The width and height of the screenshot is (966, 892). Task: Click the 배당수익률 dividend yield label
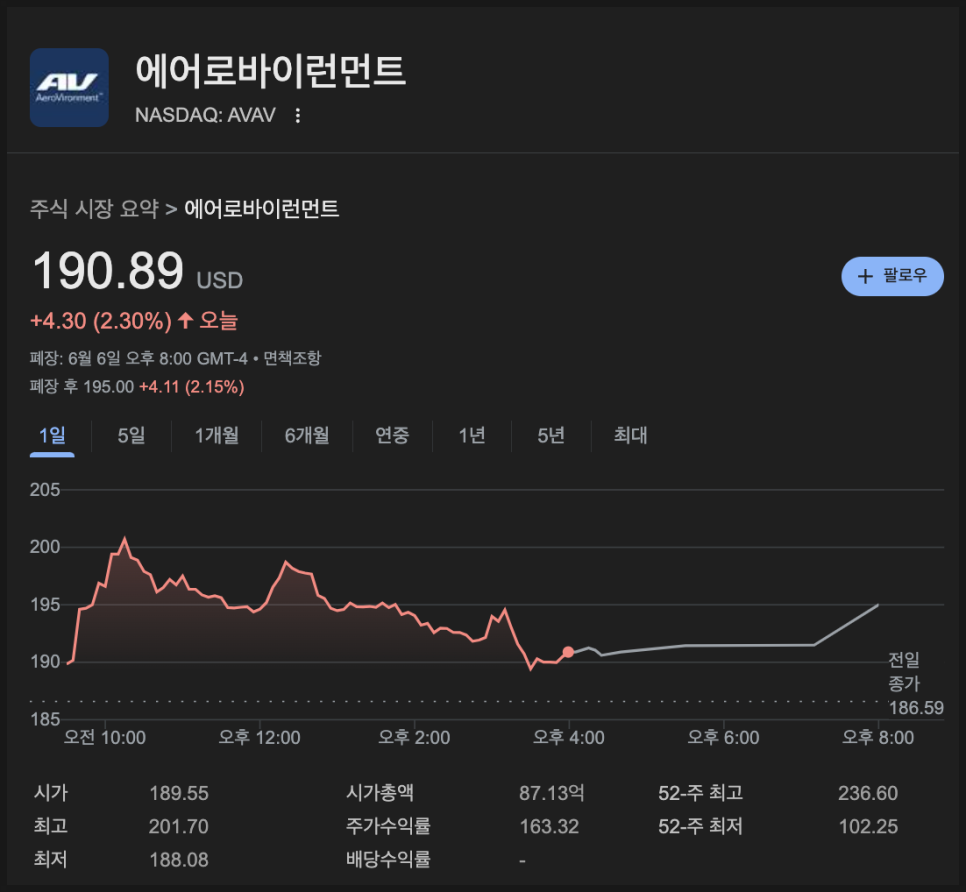(x=388, y=859)
